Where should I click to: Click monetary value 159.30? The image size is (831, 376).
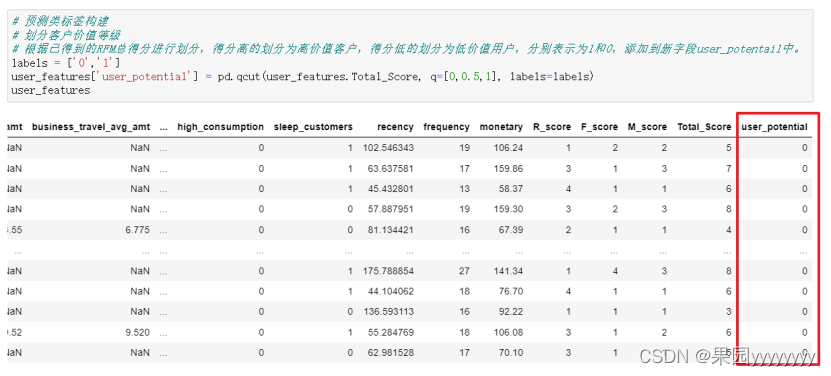click(507, 209)
